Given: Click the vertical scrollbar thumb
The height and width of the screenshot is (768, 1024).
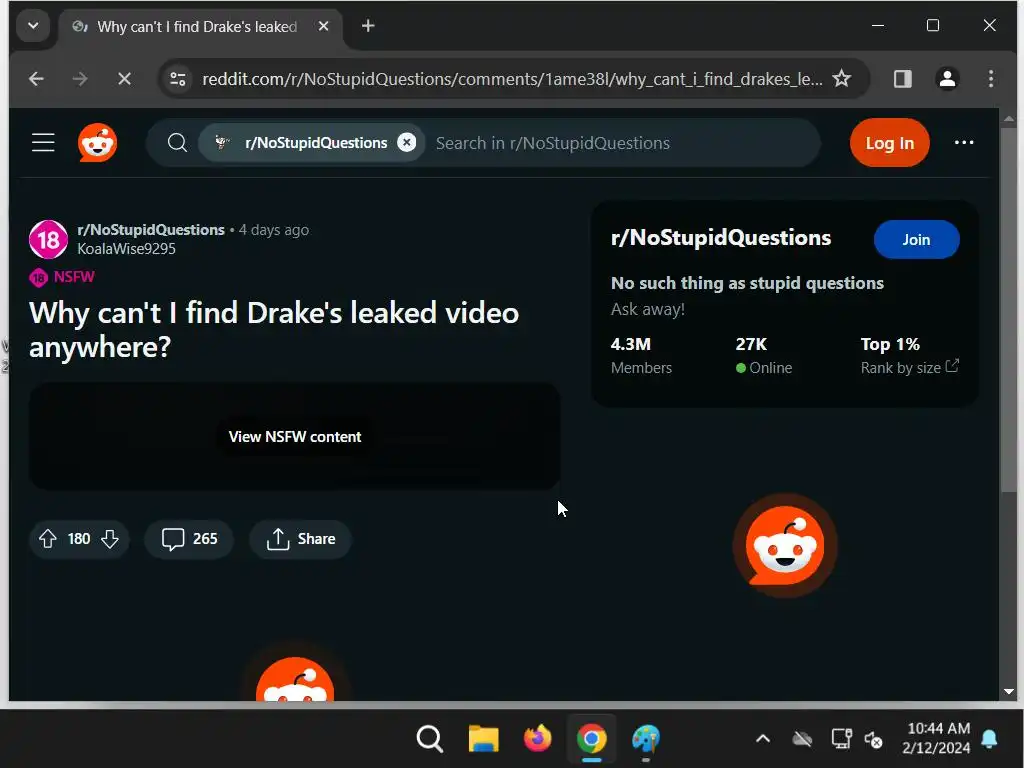Looking at the screenshot, I should (x=1008, y=310).
